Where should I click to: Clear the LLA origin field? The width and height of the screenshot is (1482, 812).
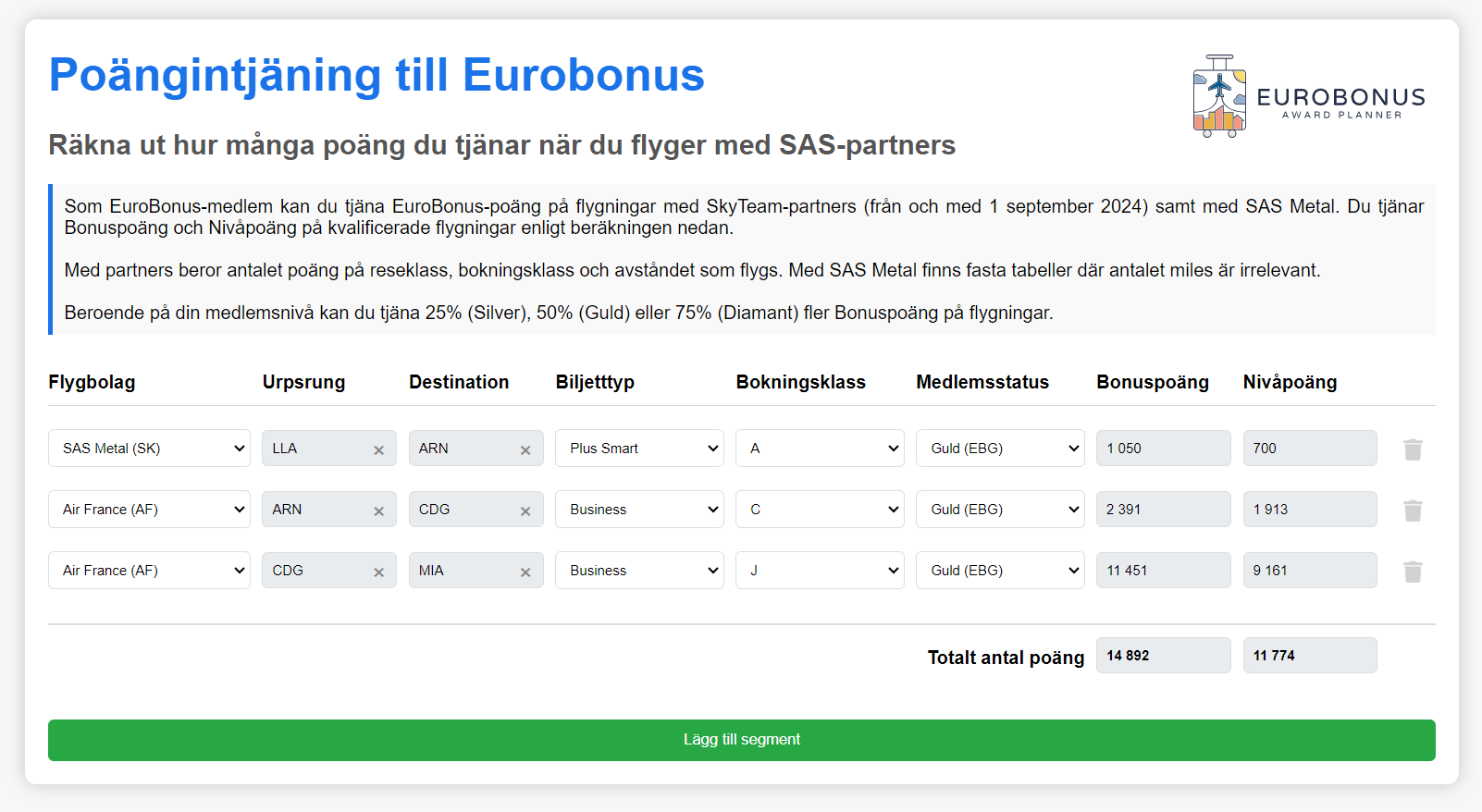pyautogui.click(x=378, y=450)
